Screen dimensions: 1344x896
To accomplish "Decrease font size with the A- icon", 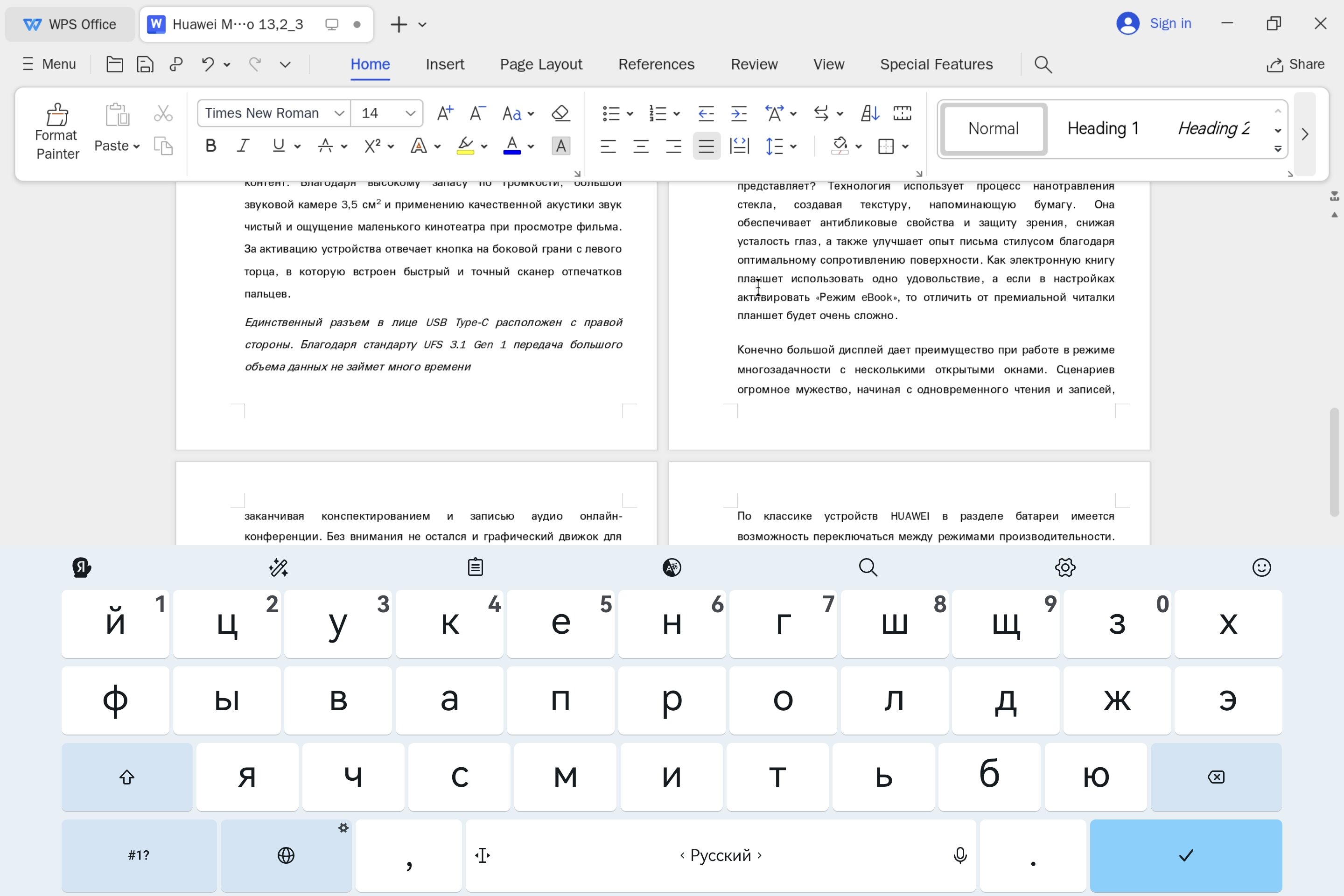I will point(477,113).
